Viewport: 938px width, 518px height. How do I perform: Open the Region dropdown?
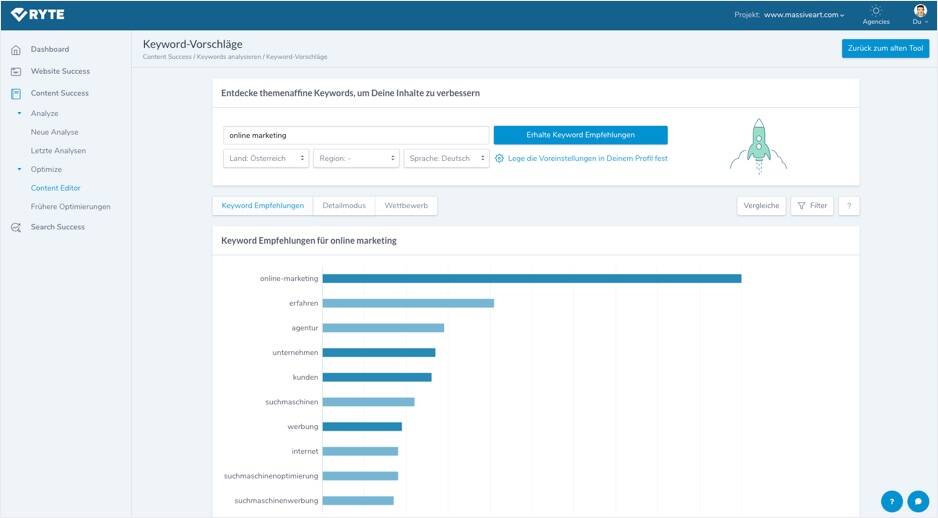click(355, 158)
